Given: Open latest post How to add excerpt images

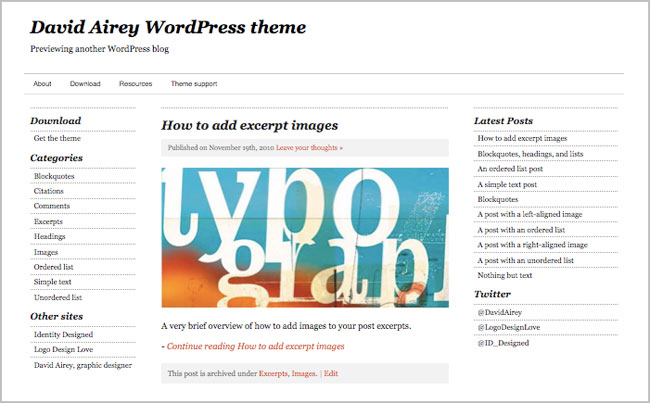Looking at the screenshot, I should click(522, 138).
